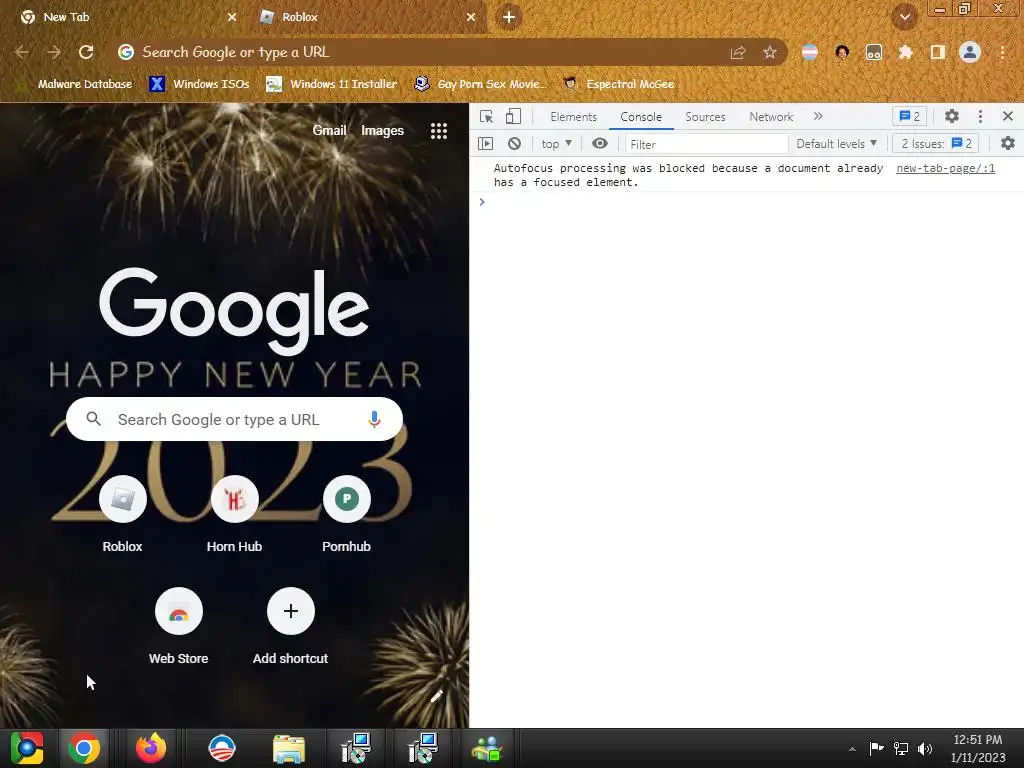This screenshot has height=768, width=1024.
Task: Open Console settings gear icon
Action: pyautogui.click(x=1008, y=144)
